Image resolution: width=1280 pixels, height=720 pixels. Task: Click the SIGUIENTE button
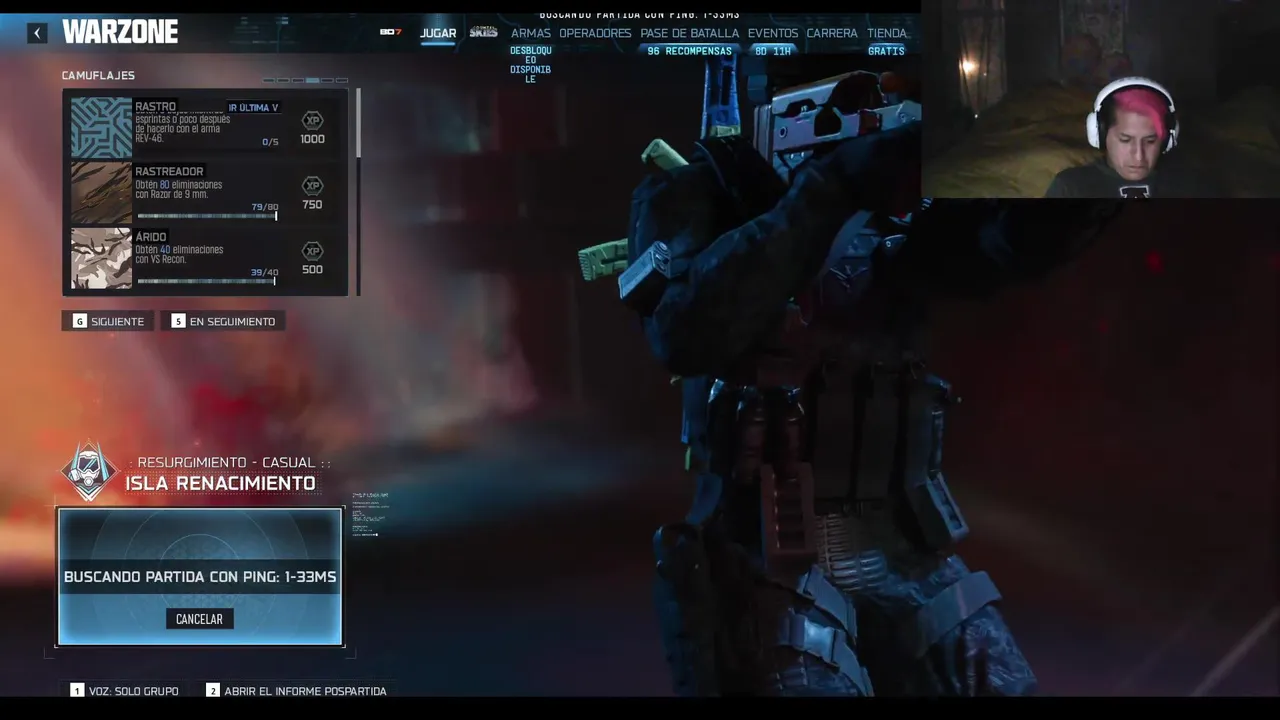(108, 321)
